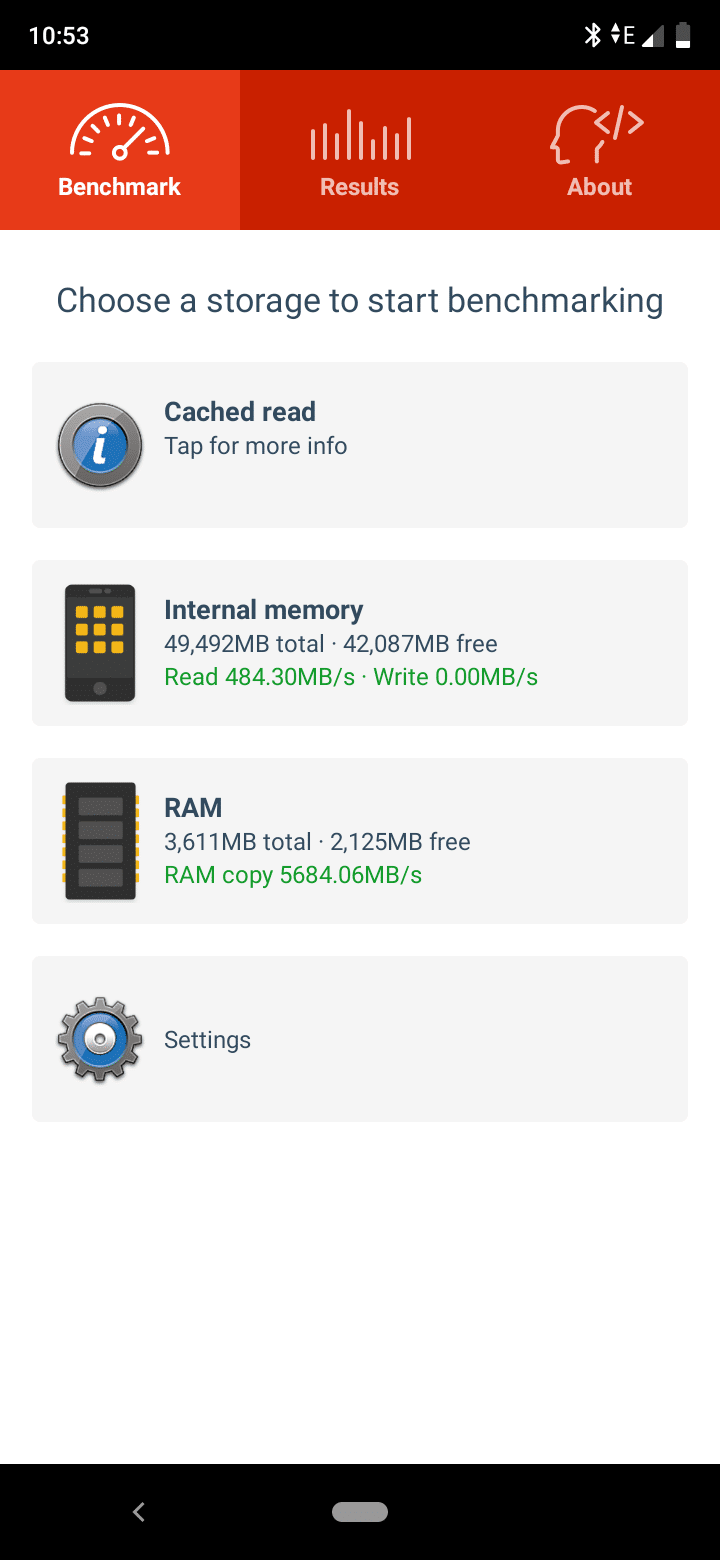The height and width of the screenshot is (1560, 720).
Task: Tap the home pill navigation button
Action: 360,1512
